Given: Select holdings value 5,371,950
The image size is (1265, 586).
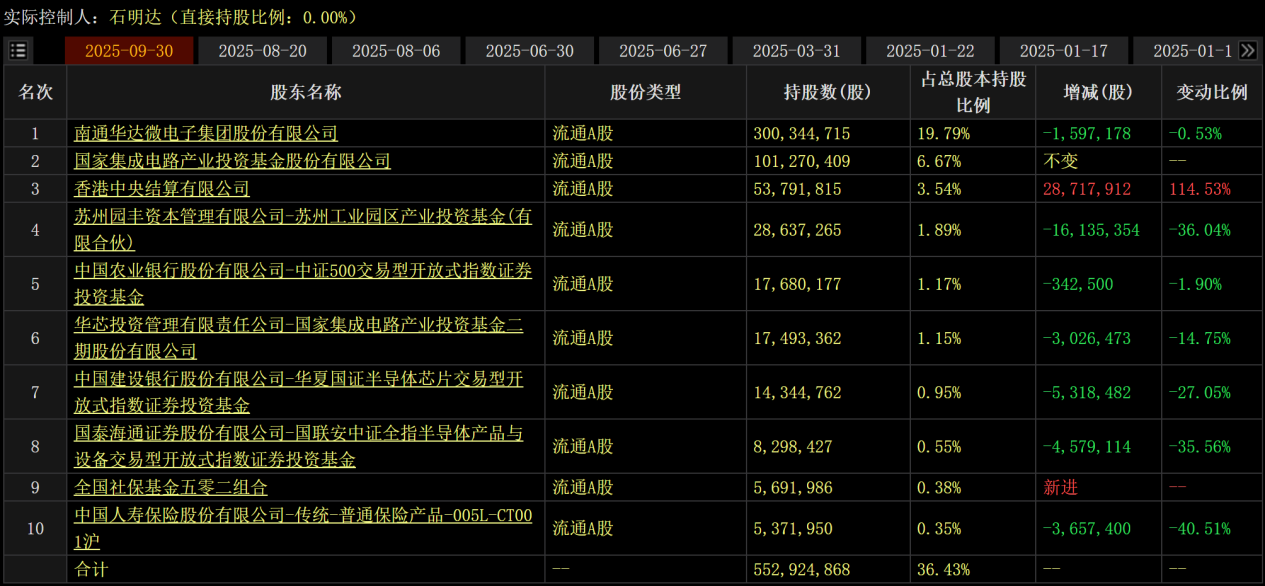Looking at the screenshot, I should coord(793,529).
